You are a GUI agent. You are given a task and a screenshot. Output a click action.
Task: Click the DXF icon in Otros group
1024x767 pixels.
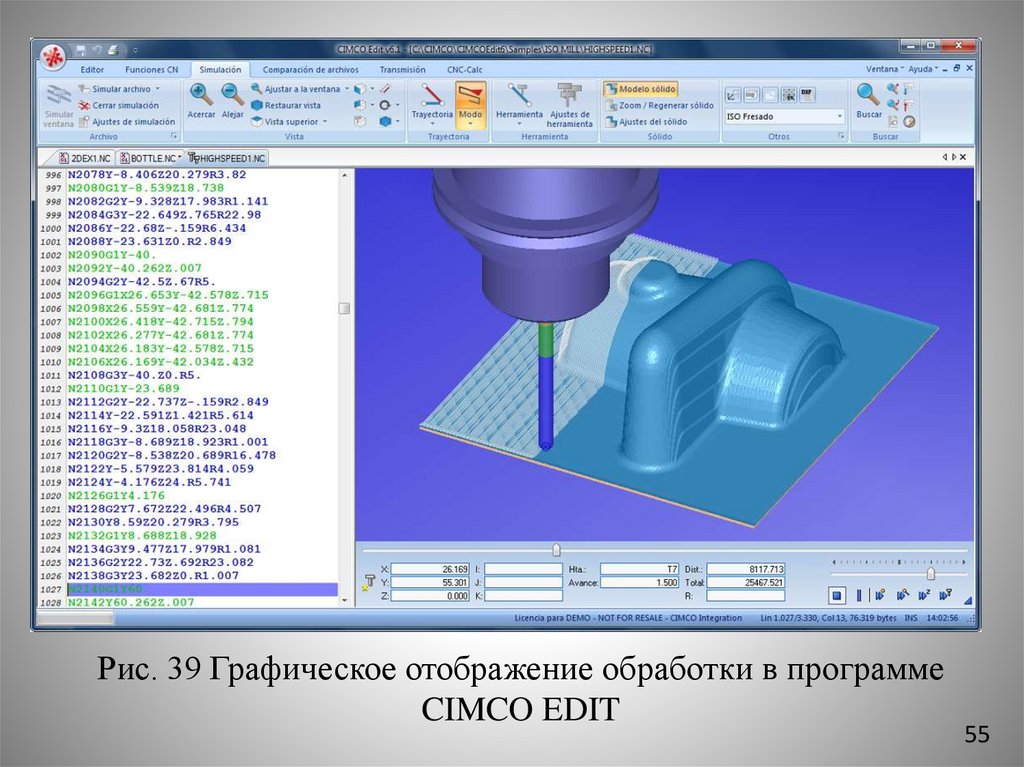point(807,95)
